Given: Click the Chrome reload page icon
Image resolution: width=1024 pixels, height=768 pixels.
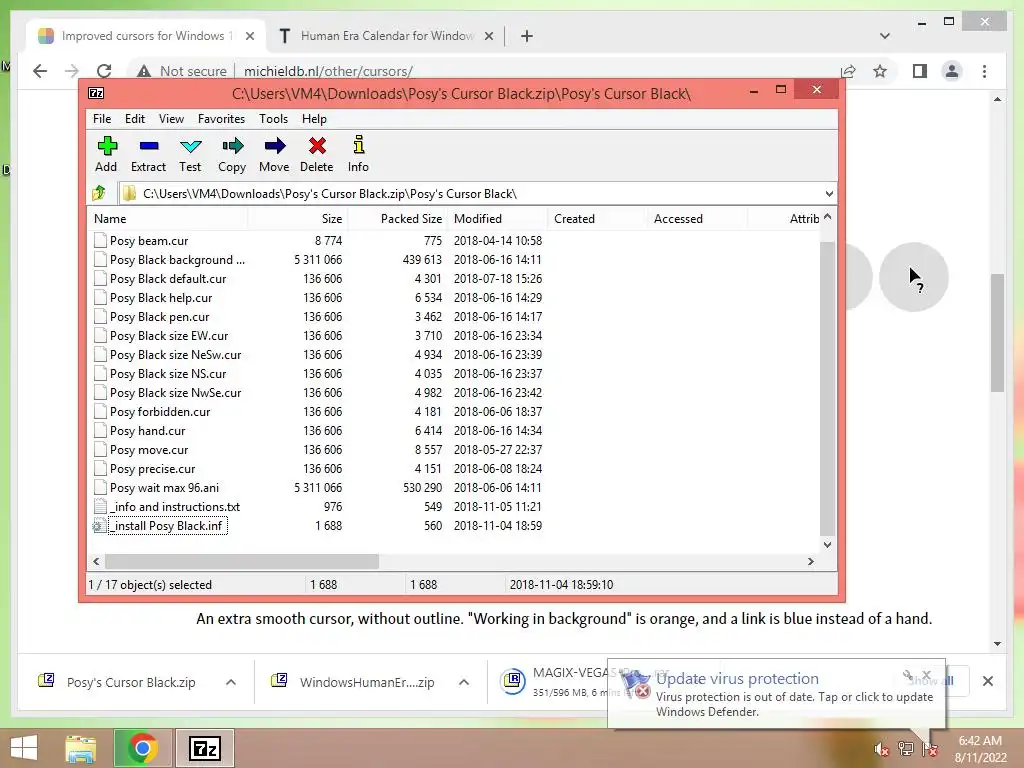Looking at the screenshot, I should coord(104,71).
